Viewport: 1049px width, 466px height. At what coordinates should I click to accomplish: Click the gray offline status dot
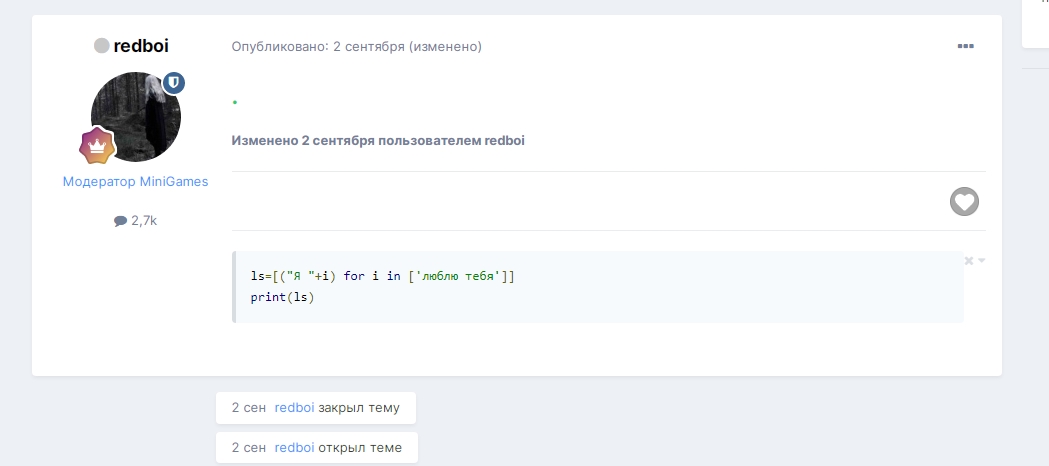101,46
